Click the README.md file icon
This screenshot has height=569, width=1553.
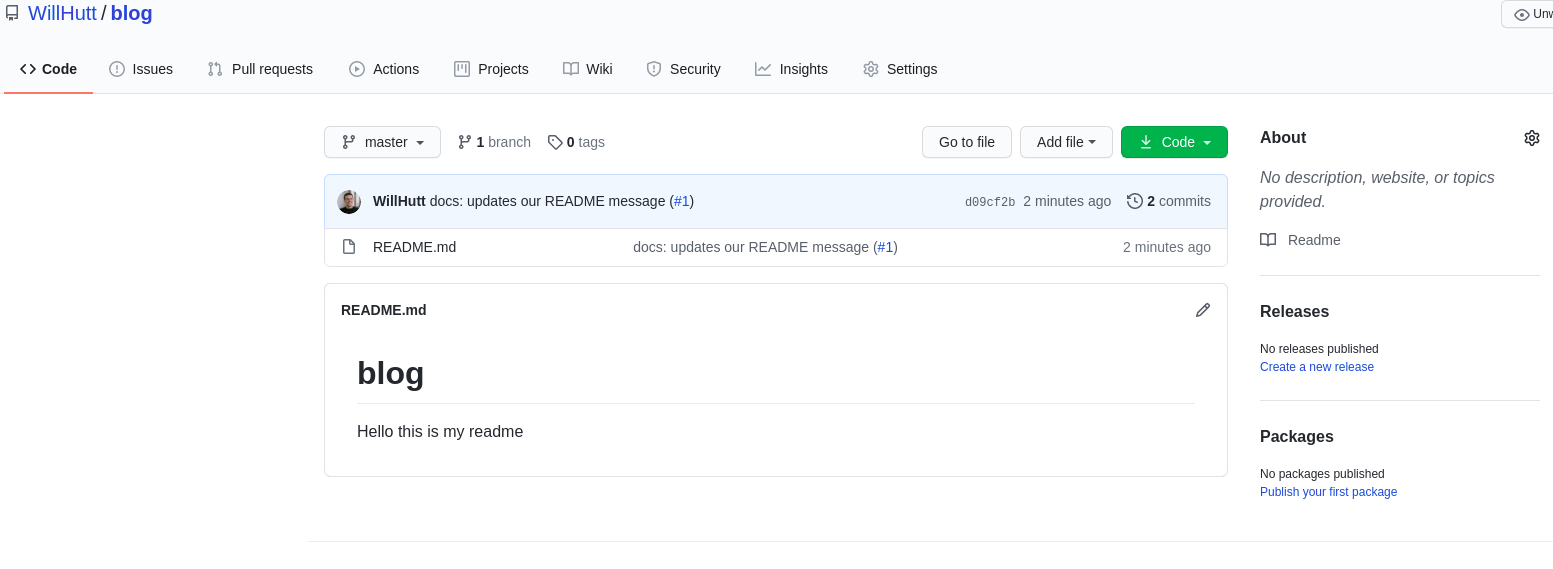pos(349,247)
